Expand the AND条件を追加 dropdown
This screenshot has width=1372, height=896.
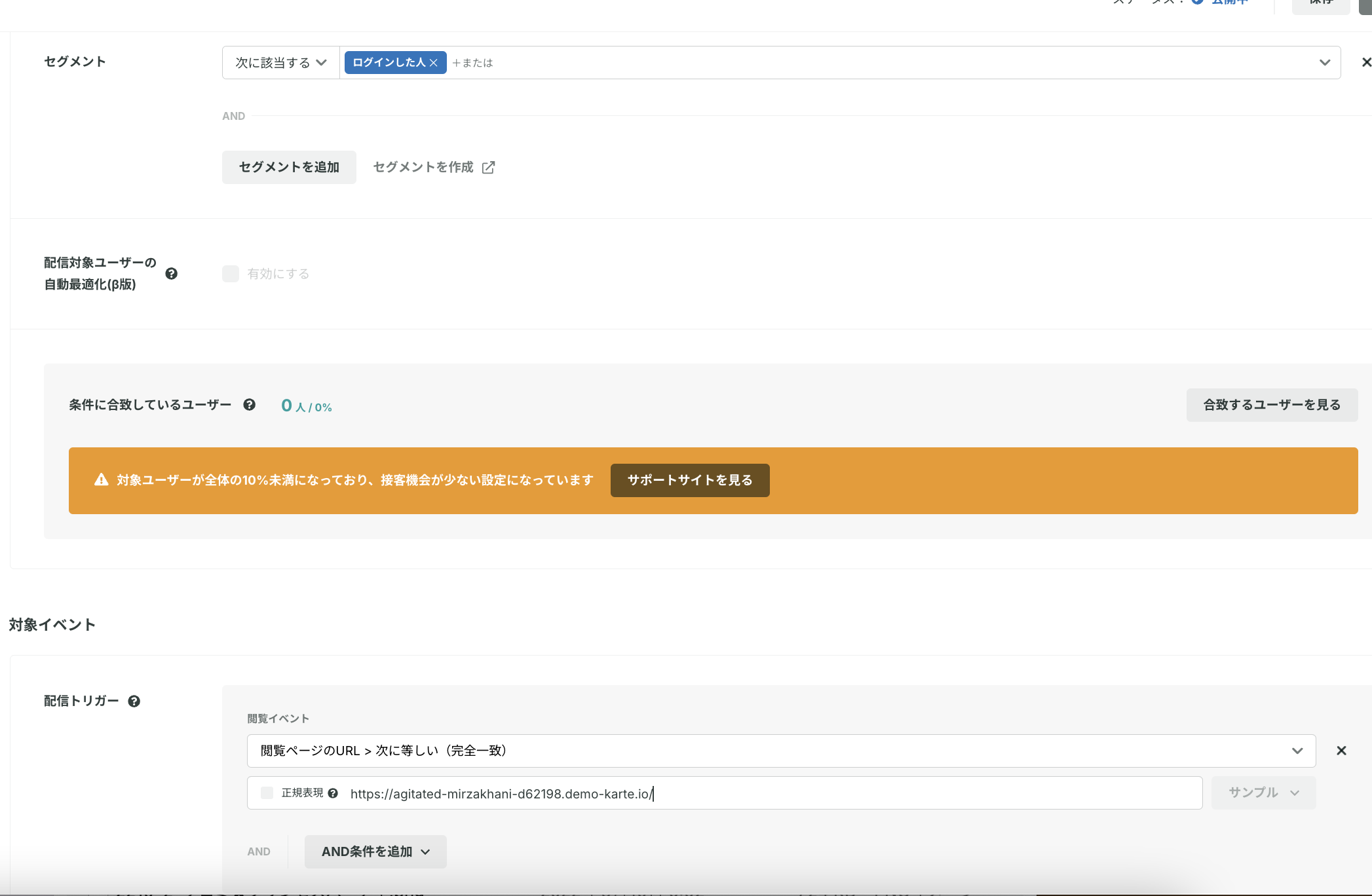pos(375,851)
